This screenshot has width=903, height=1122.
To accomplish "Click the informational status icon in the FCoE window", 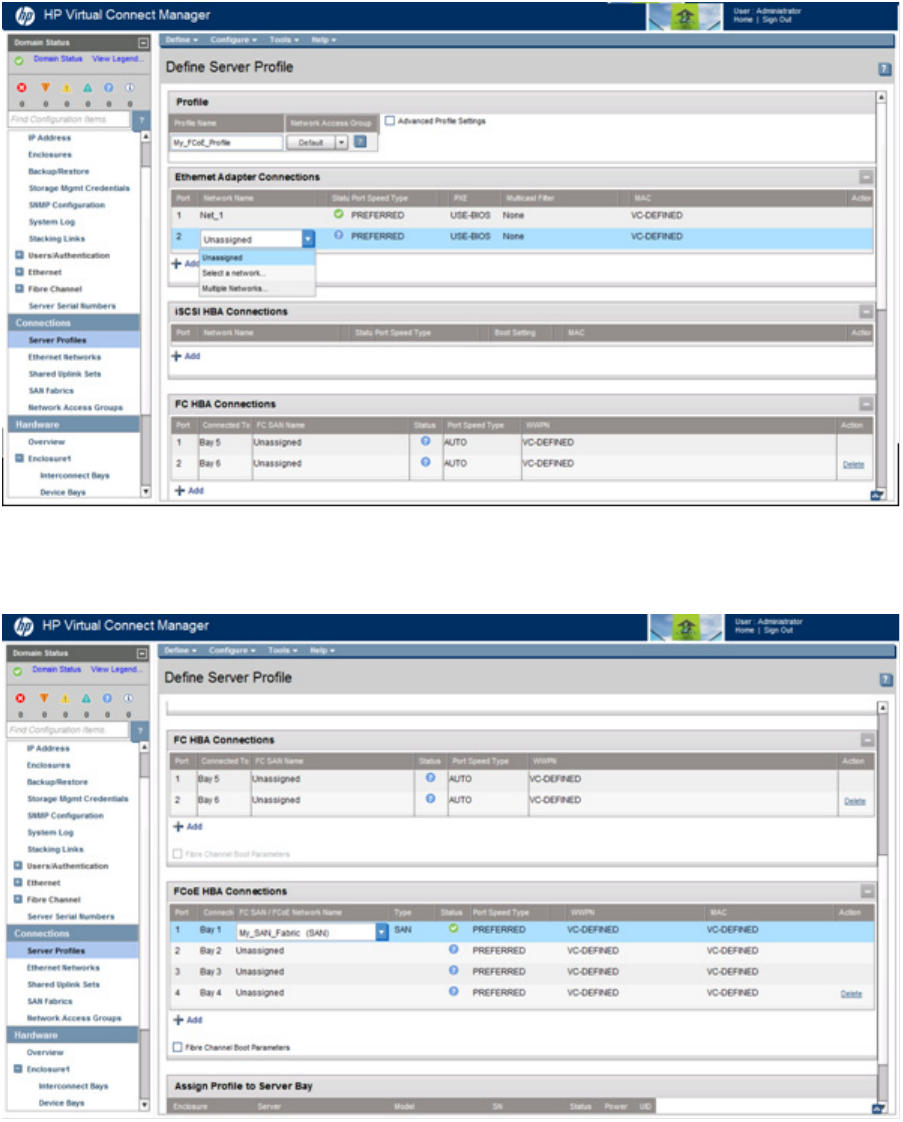I will tap(128, 698).
